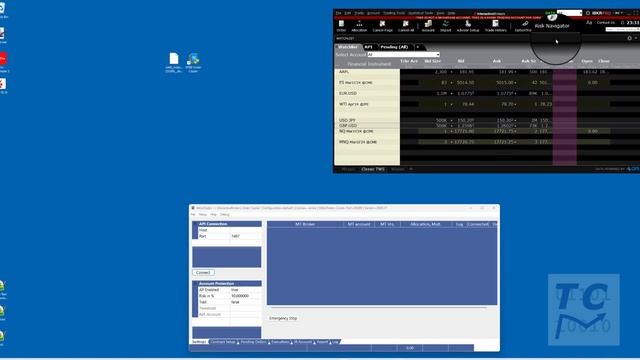Select the USD.JPY watchlist row
The height and width of the screenshot is (360, 640).
pos(367,121)
